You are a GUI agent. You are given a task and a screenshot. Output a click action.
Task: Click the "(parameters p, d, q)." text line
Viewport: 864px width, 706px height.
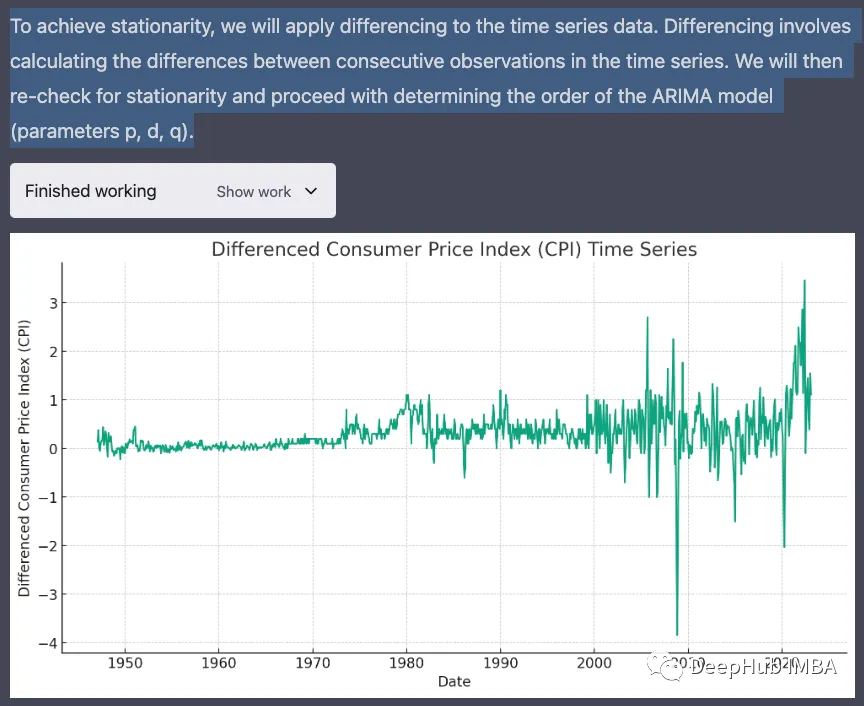click(x=101, y=133)
